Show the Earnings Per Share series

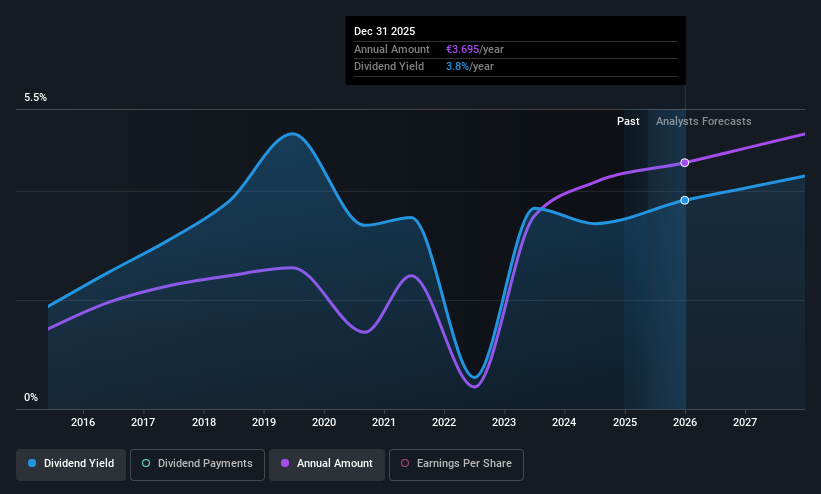[456, 464]
